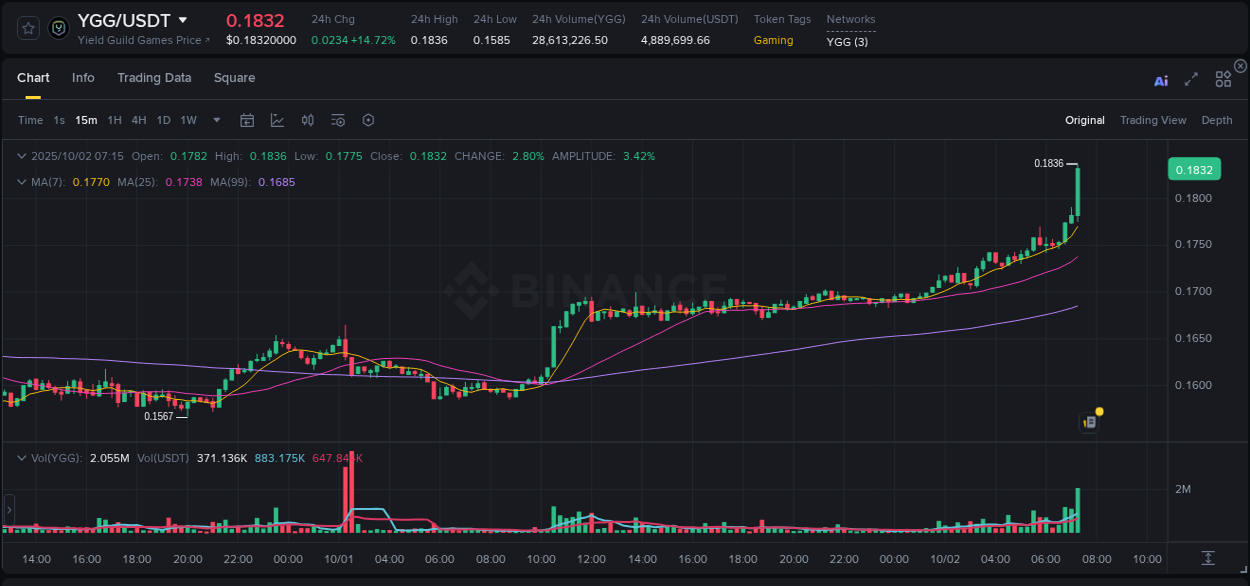This screenshot has height=586, width=1250.
Task: Open the Square tab
Action: (234, 77)
